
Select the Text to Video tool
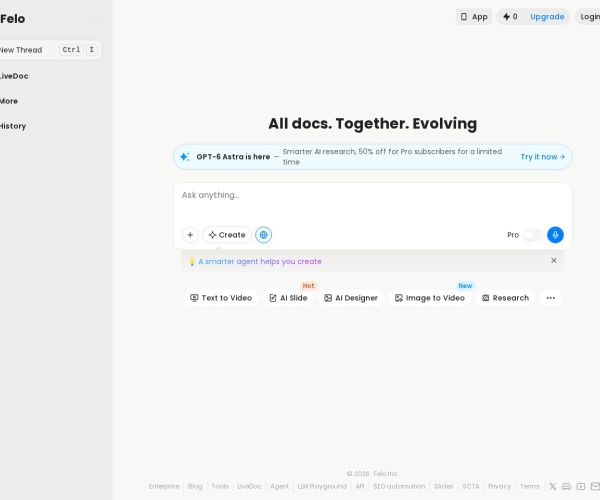point(221,298)
